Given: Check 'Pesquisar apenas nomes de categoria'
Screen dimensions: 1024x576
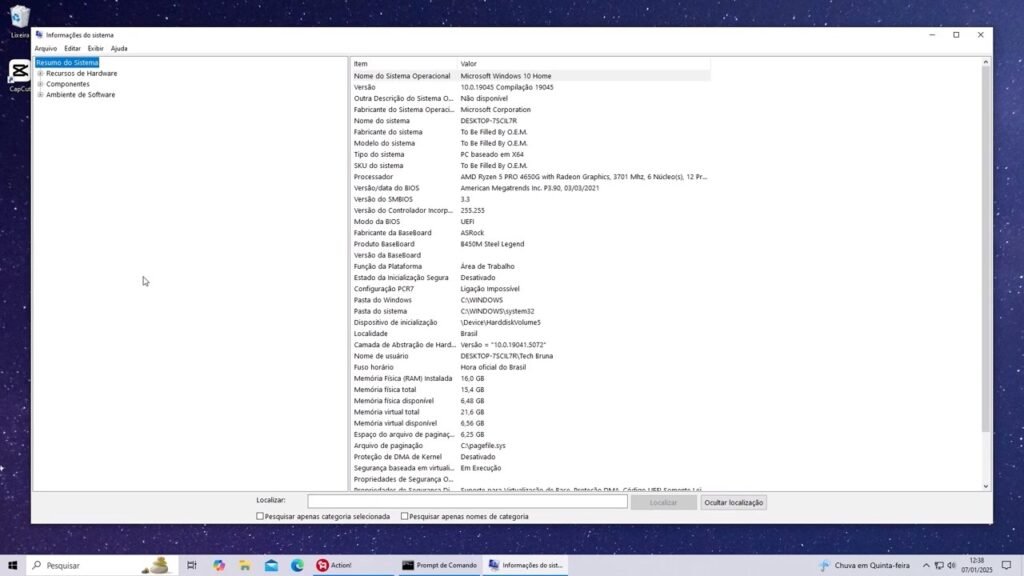Looking at the screenshot, I should [404, 516].
